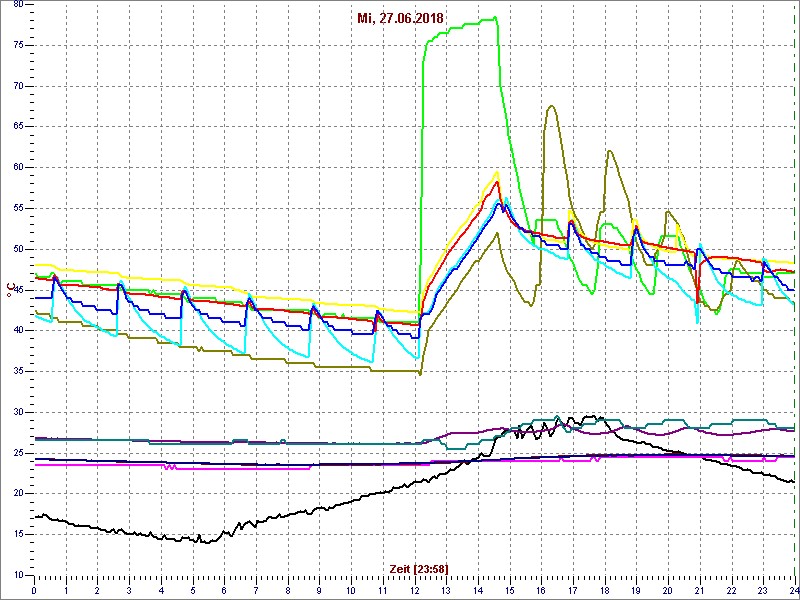
Task: Select the 75 tick label on the y-axis
Action: pyautogui.click(x=18, y=45)
